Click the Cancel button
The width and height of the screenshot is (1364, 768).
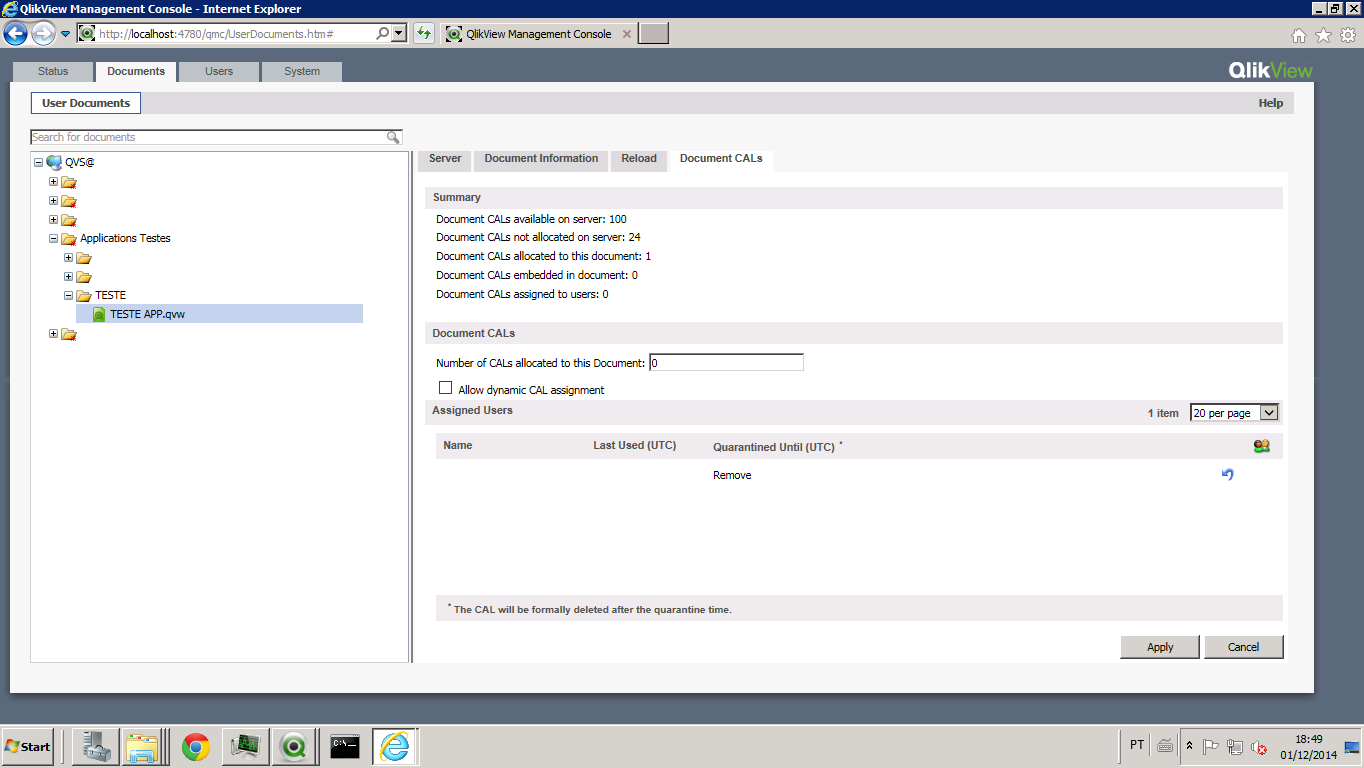pyautogui.click(x=1243, y=647)
